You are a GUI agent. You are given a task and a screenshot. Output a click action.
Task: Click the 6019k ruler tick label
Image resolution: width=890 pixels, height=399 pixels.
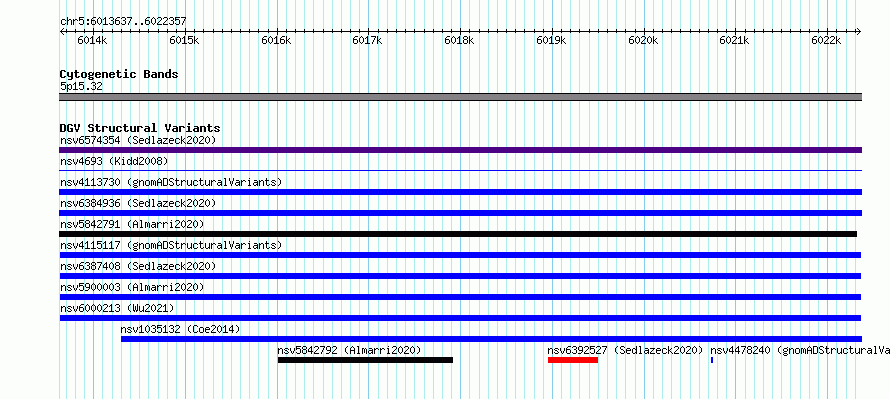point(551,41)
